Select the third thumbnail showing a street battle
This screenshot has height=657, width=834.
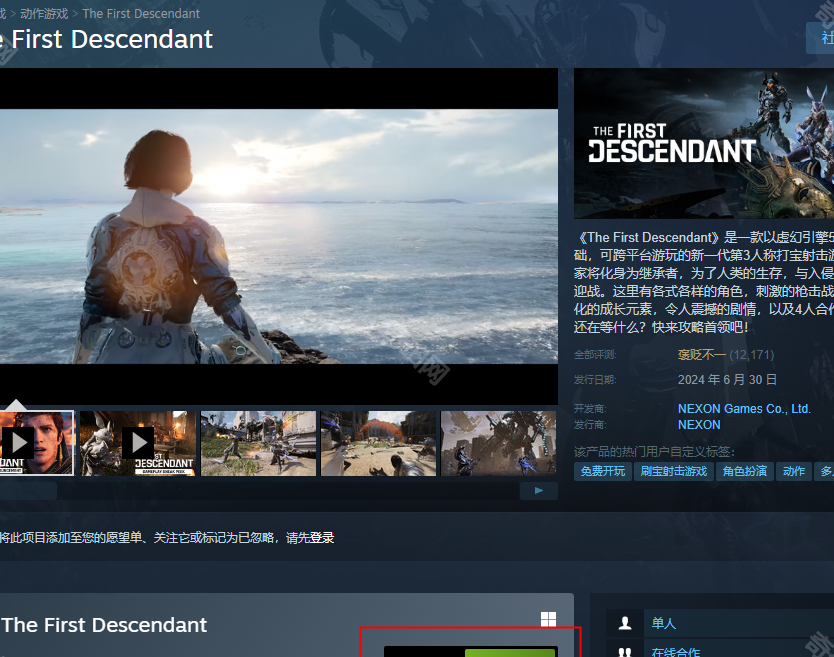258,443
